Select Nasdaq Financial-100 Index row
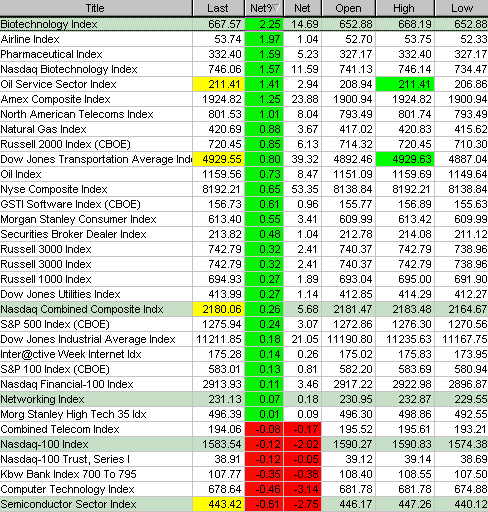This screenshot has height=512, width=488. click(x=244, y=384)
